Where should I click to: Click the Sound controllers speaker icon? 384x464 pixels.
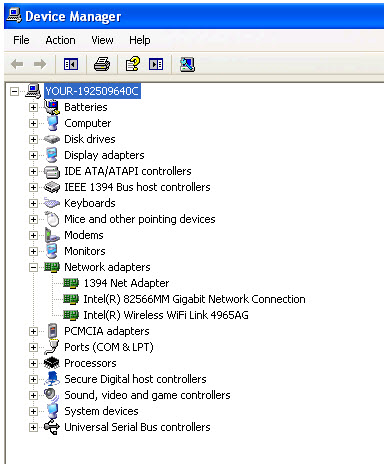(52, 395)
